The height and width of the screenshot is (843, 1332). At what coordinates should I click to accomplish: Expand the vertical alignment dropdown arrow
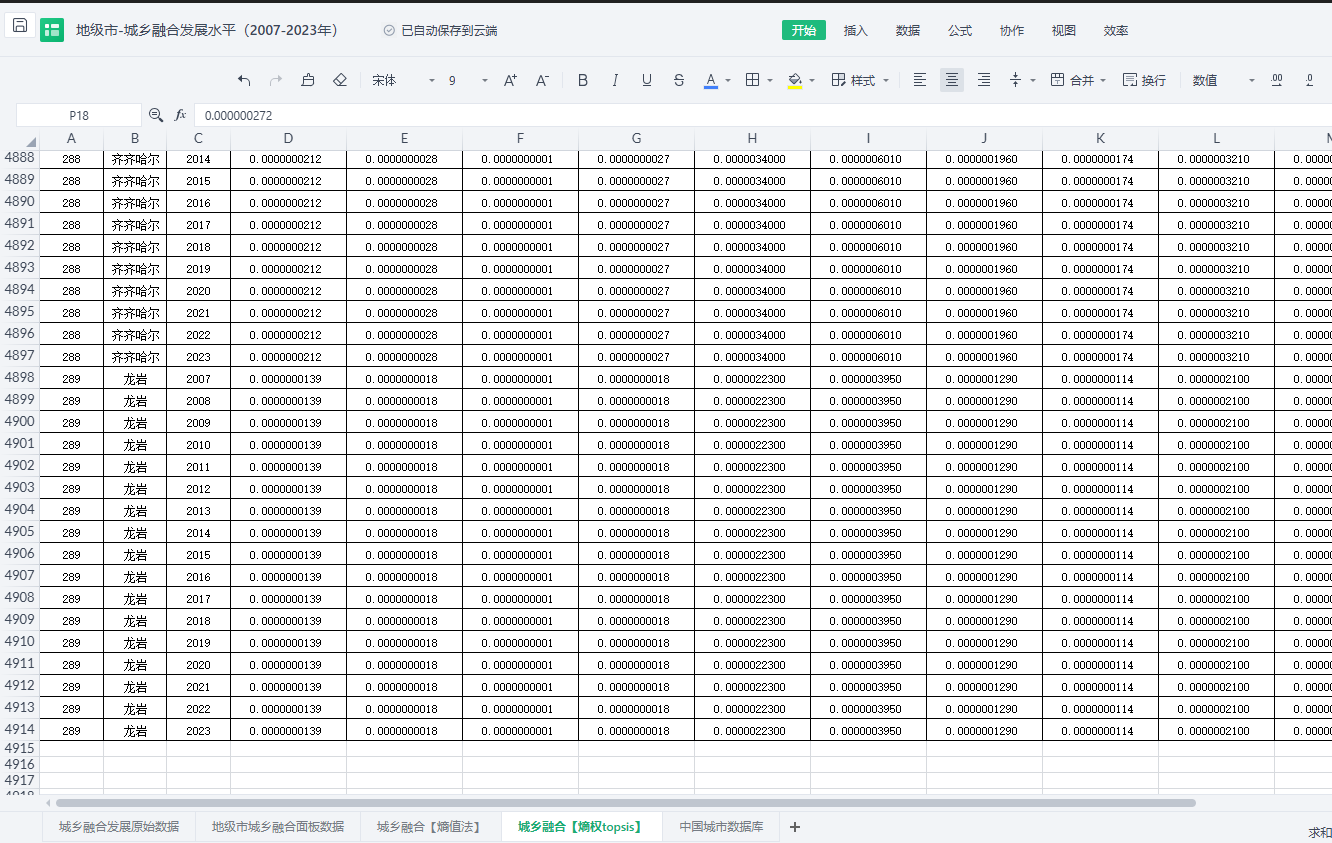[1033, 80]
